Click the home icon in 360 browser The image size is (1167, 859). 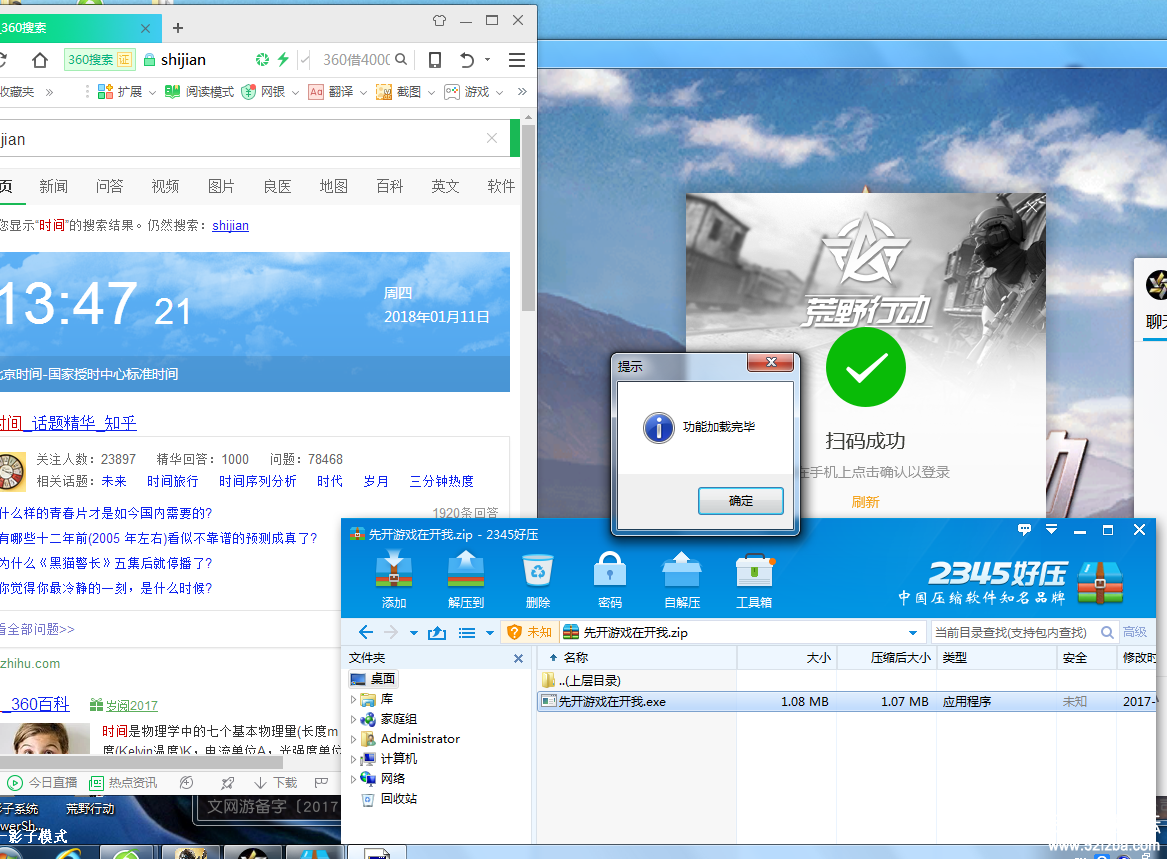(39, 60)
